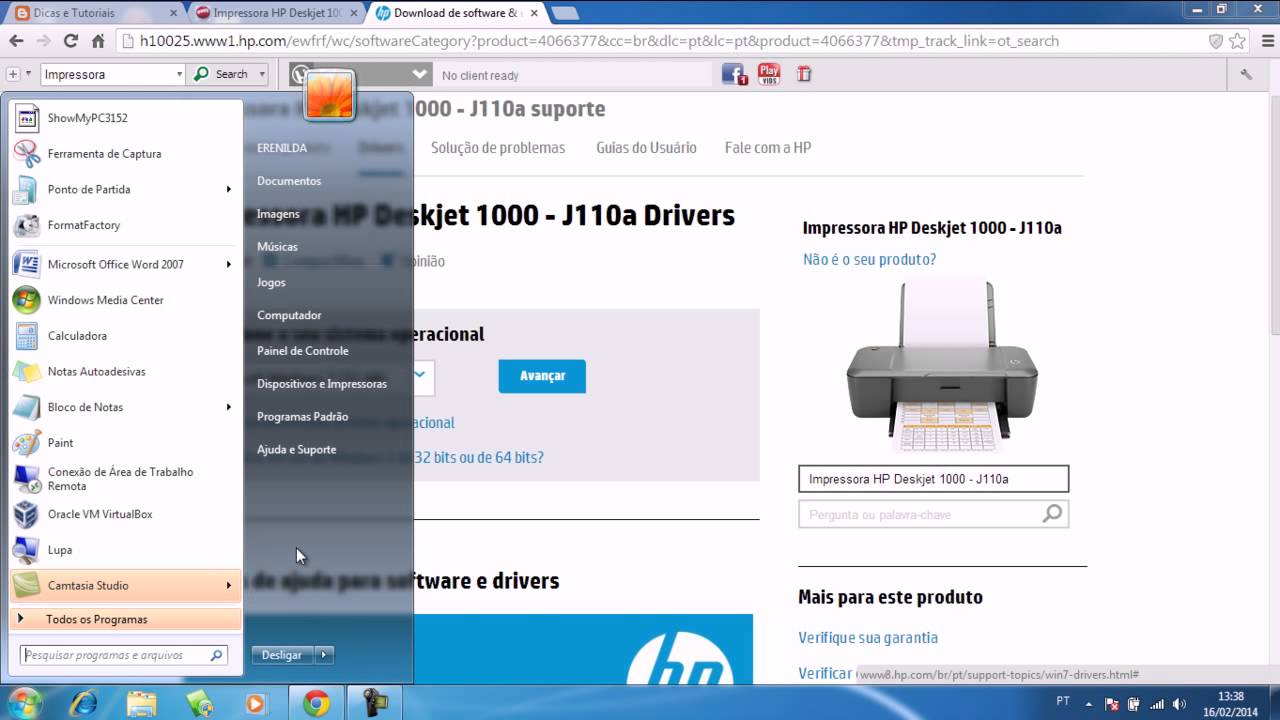Open Ajuda e Suporte
The height and width of the screenshot is (720, 1280).
coord(297,449)
